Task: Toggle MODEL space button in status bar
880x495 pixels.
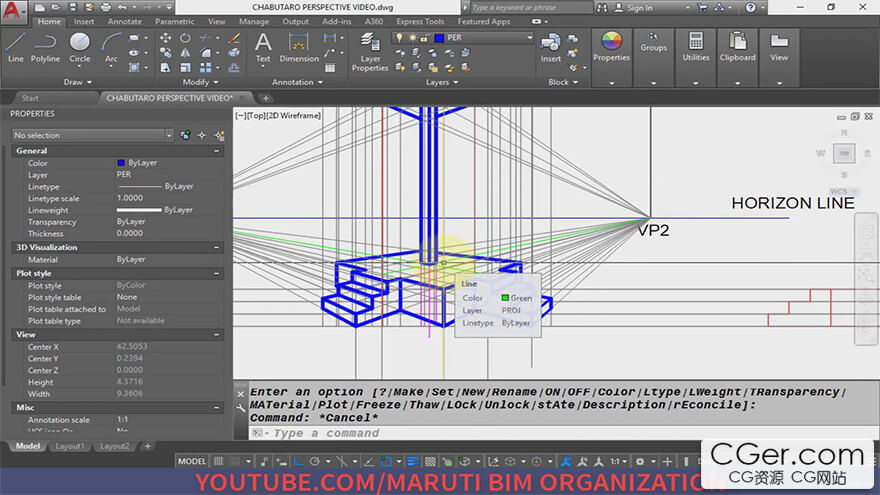Action: point(192,462)
